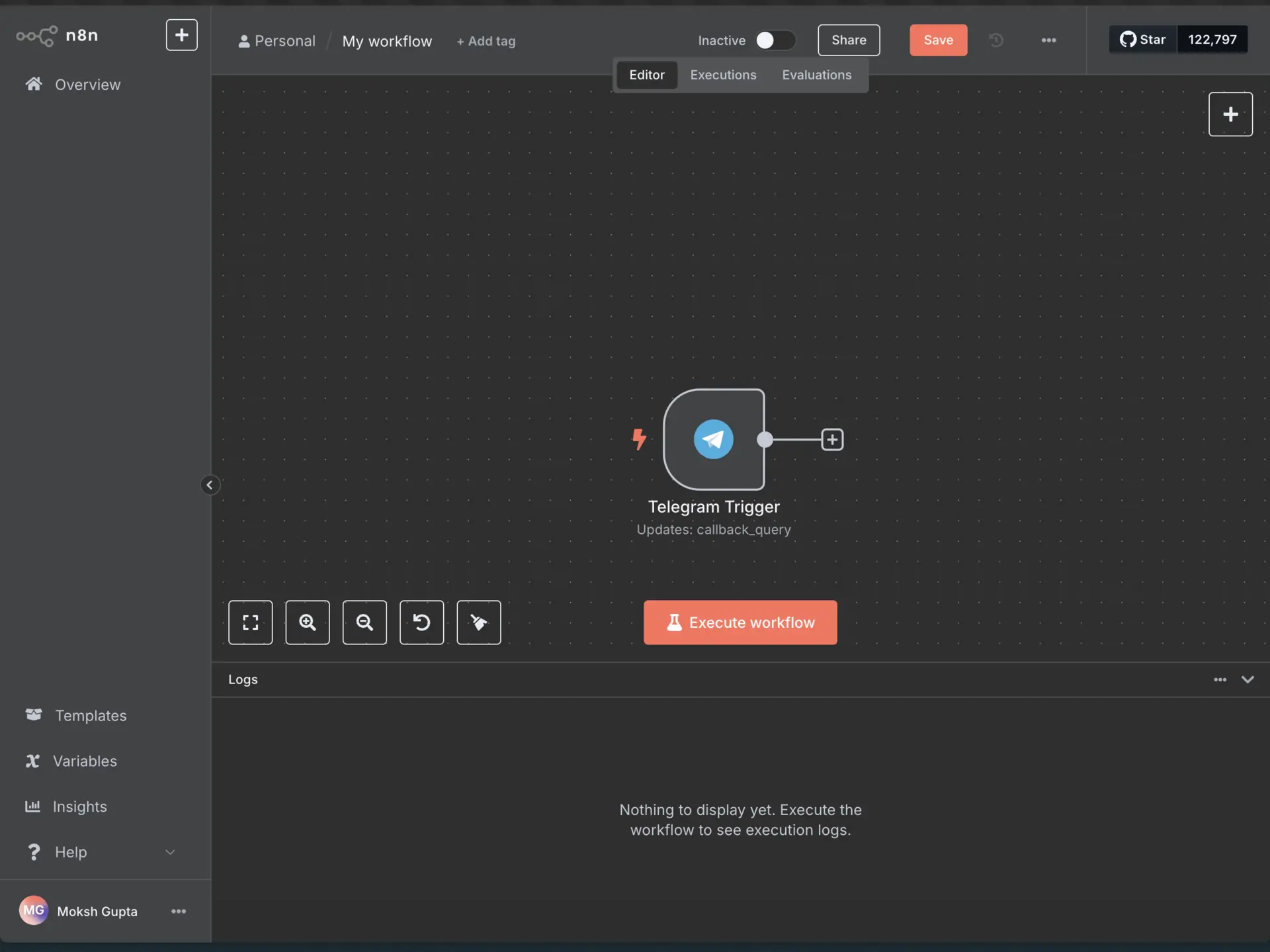Switch to the Evaluations tab

point(816,75)
